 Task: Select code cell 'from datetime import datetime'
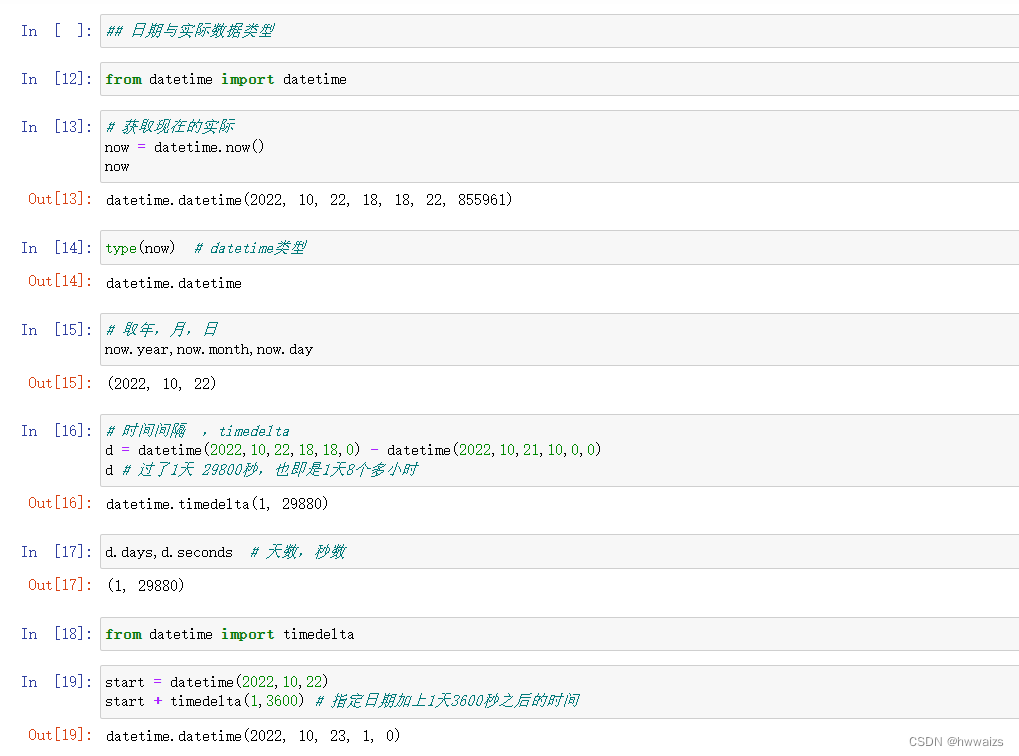point(560,79)
